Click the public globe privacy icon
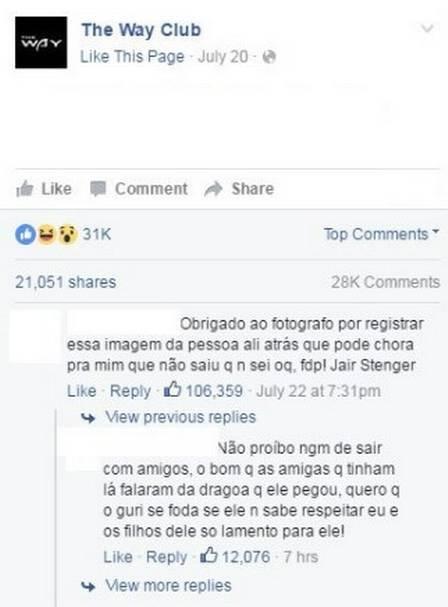448x607 pixels. [x=269, y=57]
